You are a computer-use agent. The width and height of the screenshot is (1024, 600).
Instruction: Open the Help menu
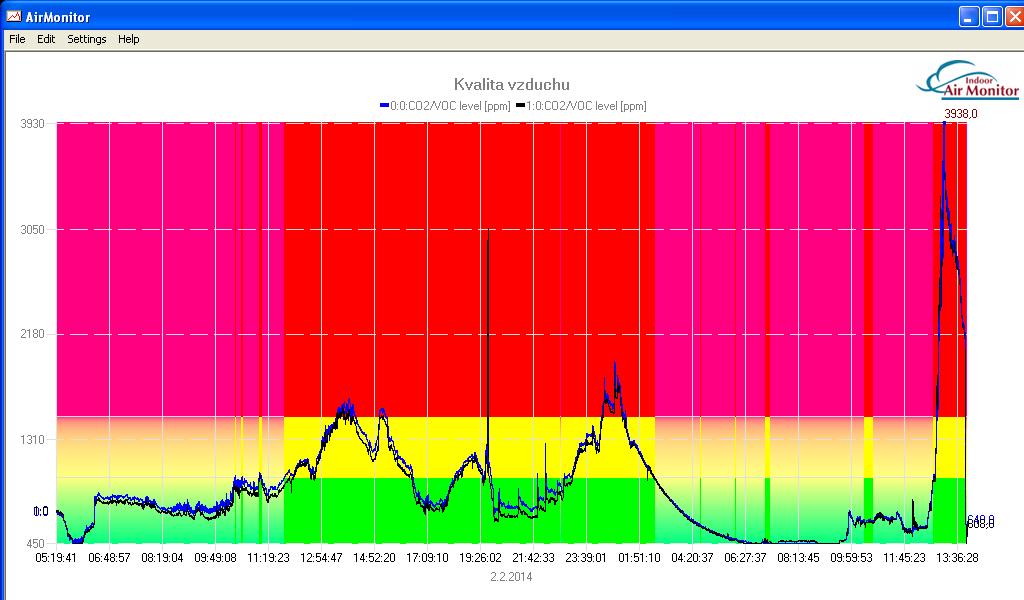(129, 39)
